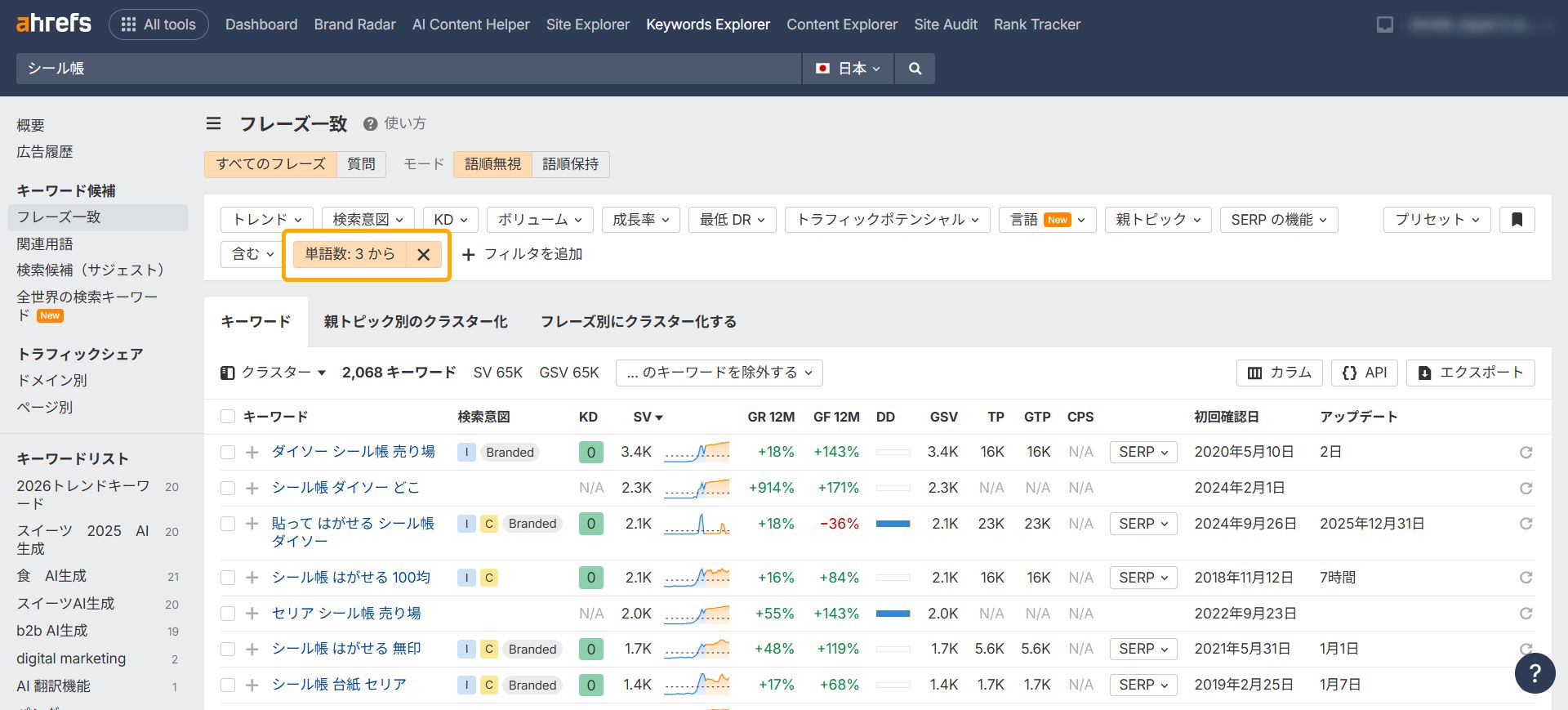Viewport: 1568px width, 710px height.
Task: Click the search magnifier button
Action: [915, 69]
